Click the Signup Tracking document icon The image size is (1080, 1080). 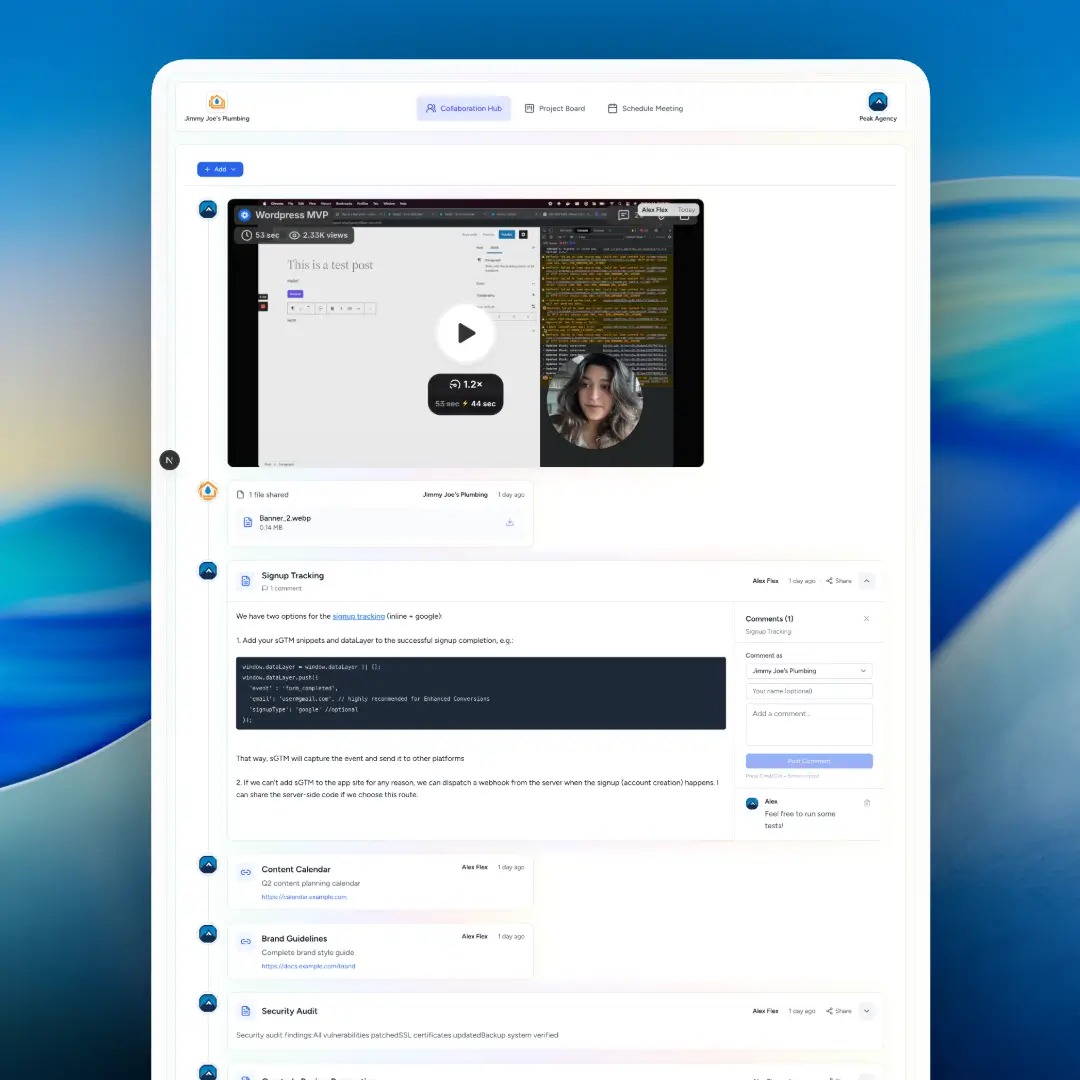tap(245, 580)
